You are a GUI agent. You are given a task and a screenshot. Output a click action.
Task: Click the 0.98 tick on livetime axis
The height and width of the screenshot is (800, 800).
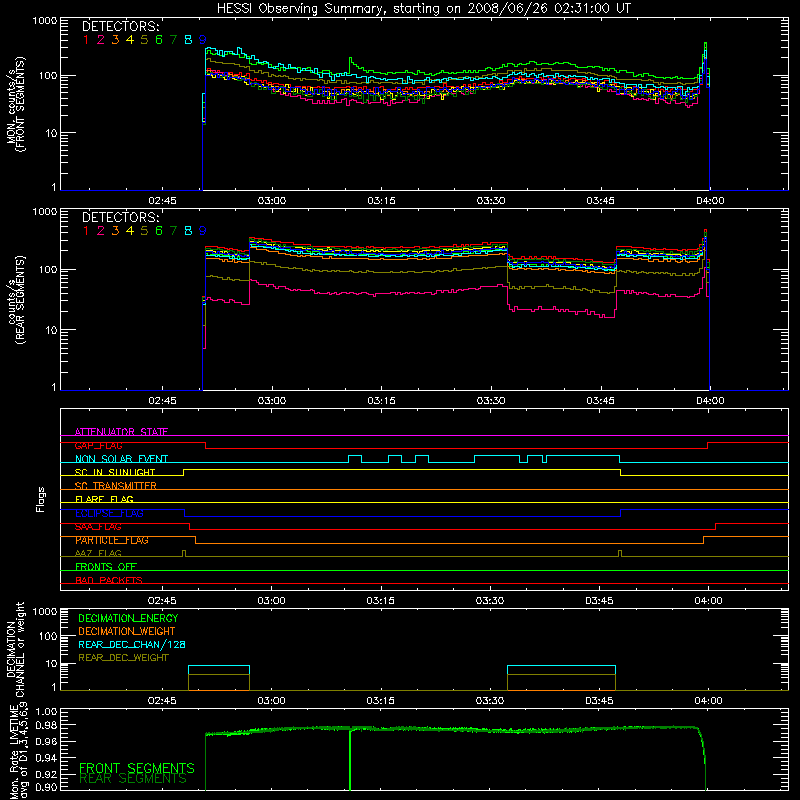[46, 725]
